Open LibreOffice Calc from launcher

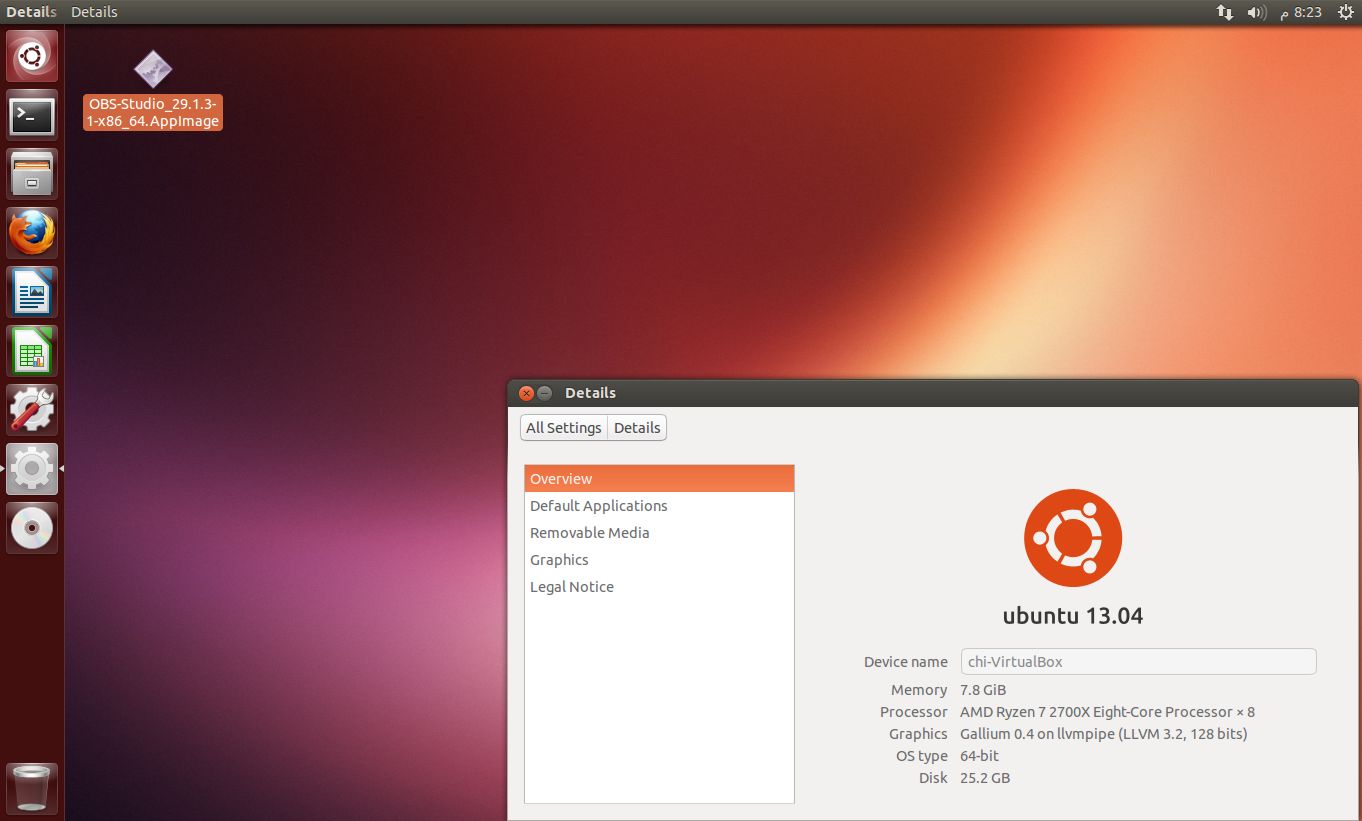(x=32, y=351)
